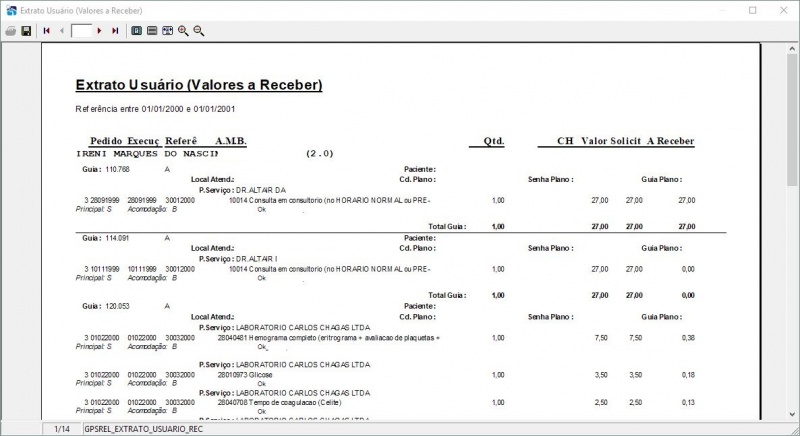Zoom in with the plus magnifier

click(x=183, y=31)
